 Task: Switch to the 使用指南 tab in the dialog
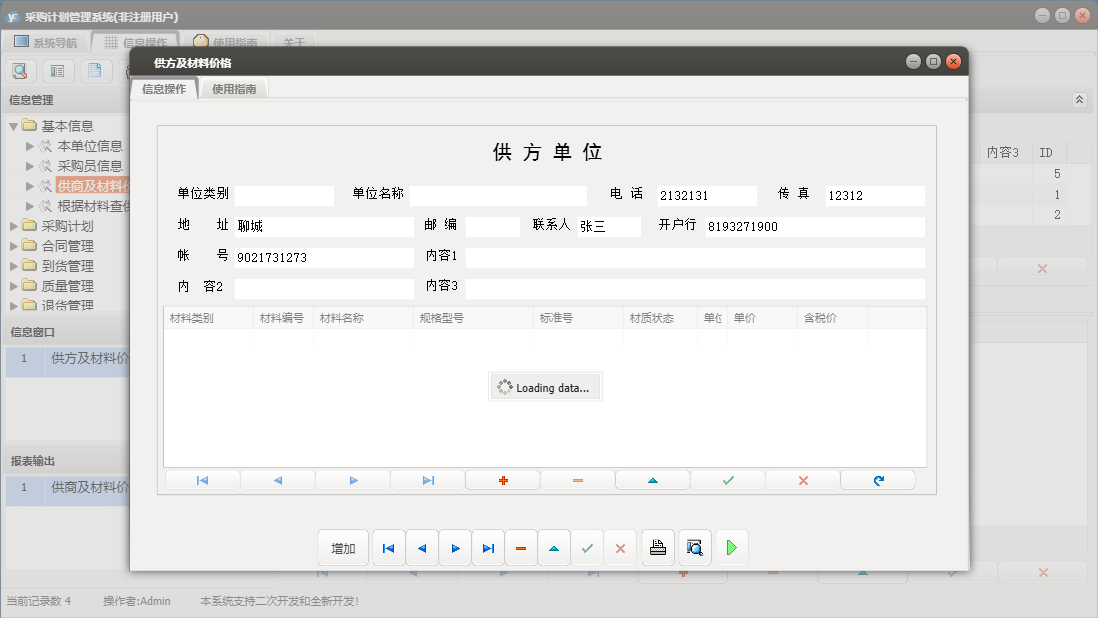coord(233,87)
